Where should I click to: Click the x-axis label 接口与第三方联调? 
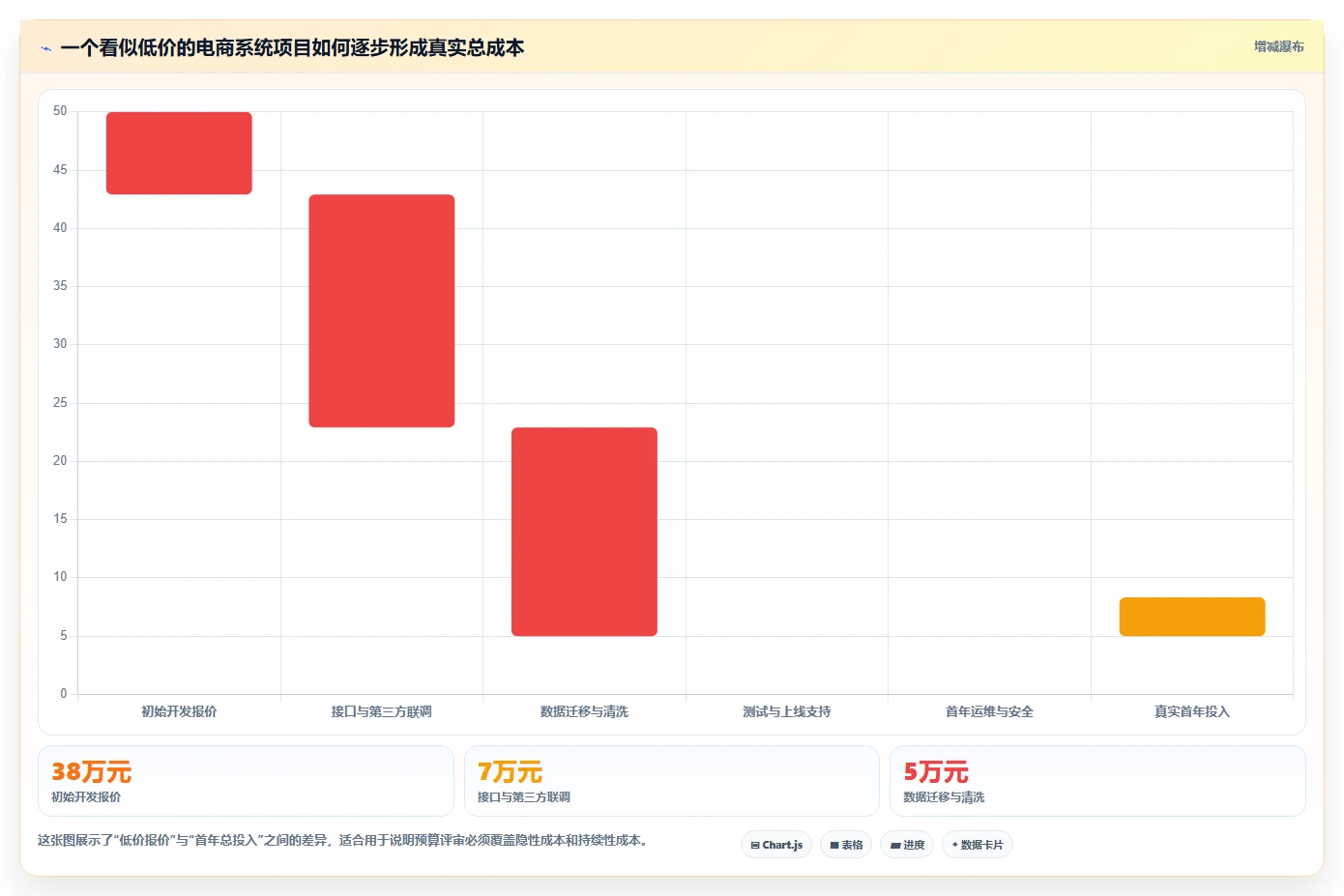click(382, 711)
